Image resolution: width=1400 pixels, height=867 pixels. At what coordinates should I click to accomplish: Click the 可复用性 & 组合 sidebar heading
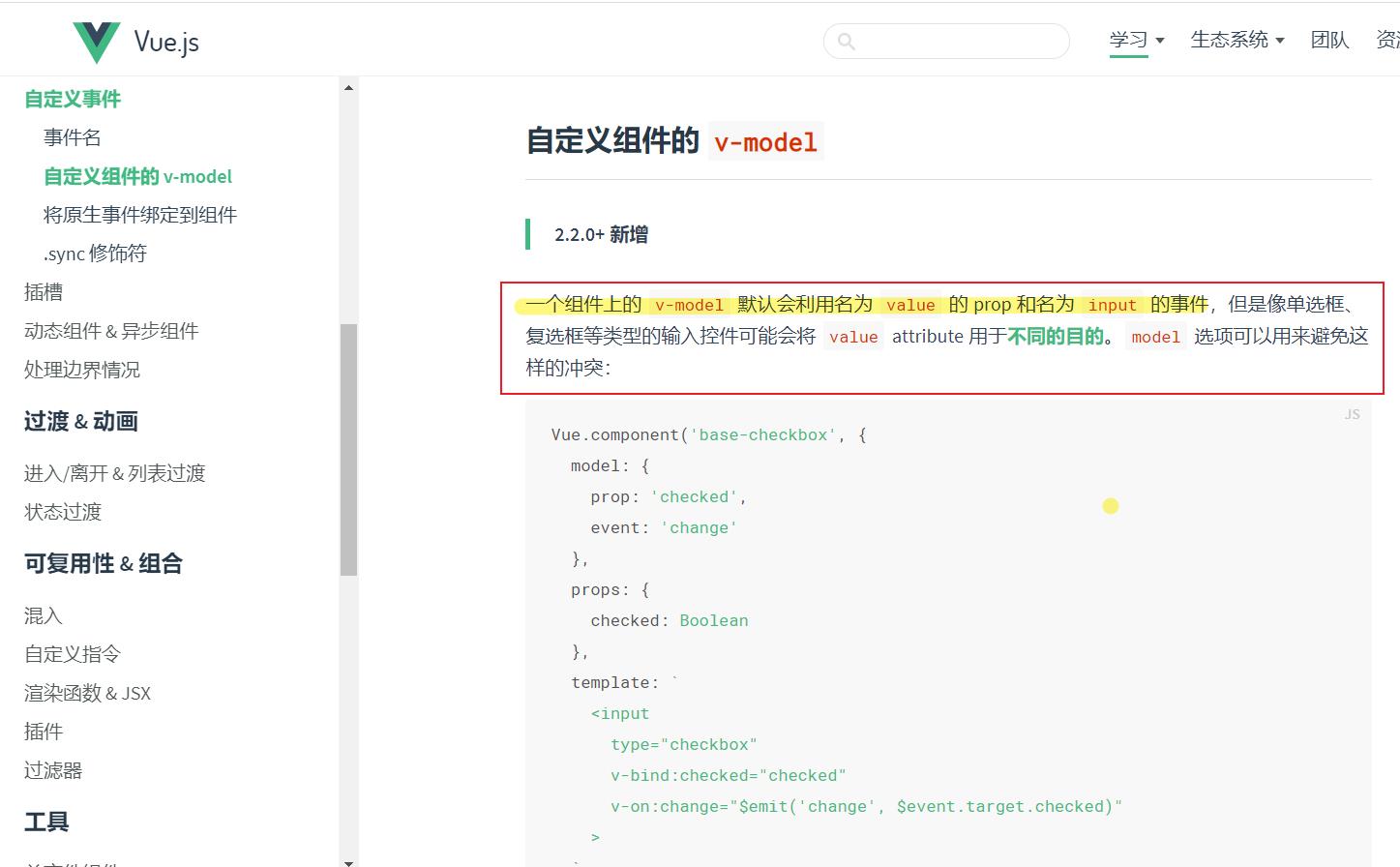pos(104,563)
